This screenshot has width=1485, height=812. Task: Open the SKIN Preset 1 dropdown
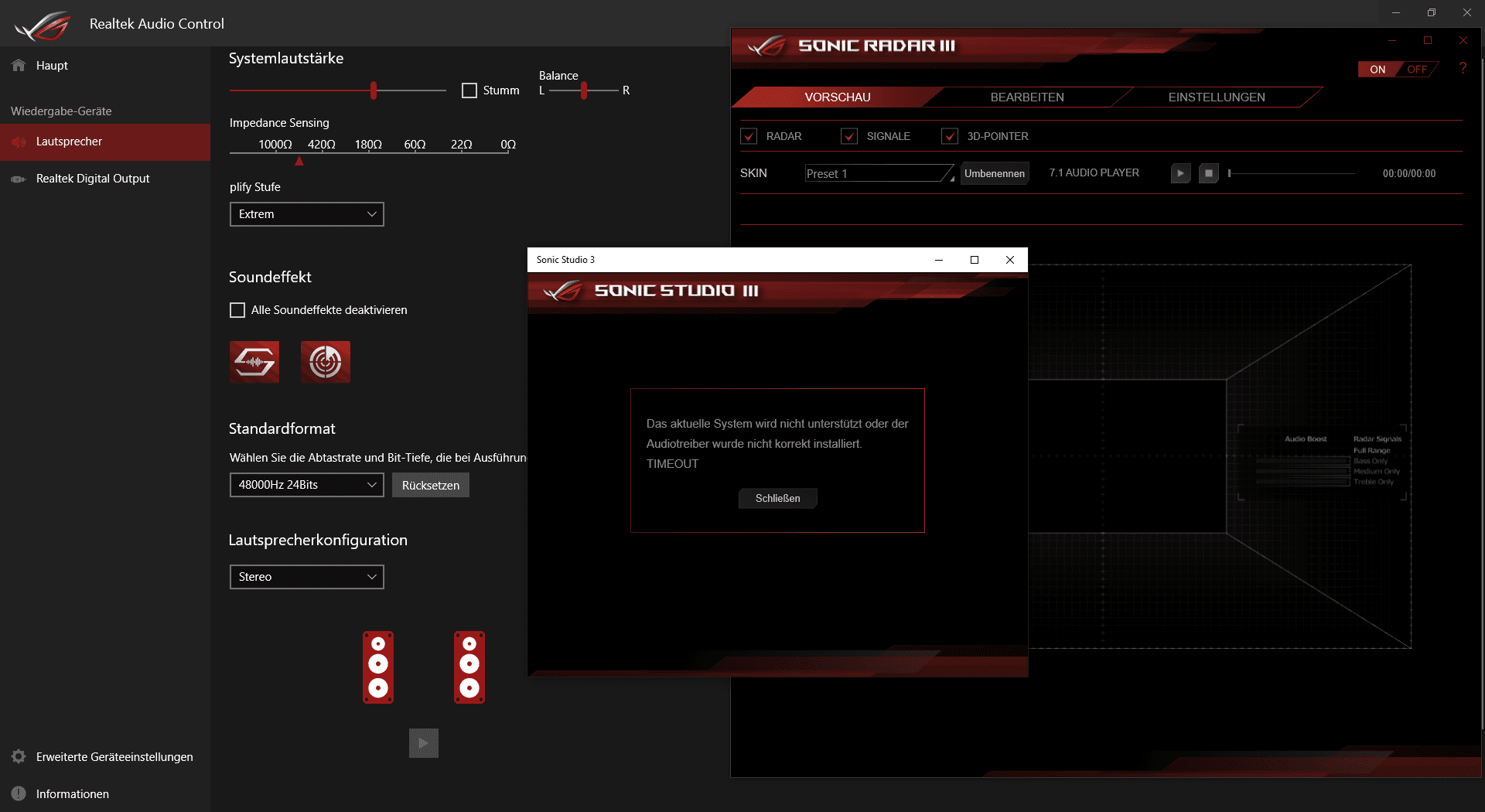tap(880, 173)
